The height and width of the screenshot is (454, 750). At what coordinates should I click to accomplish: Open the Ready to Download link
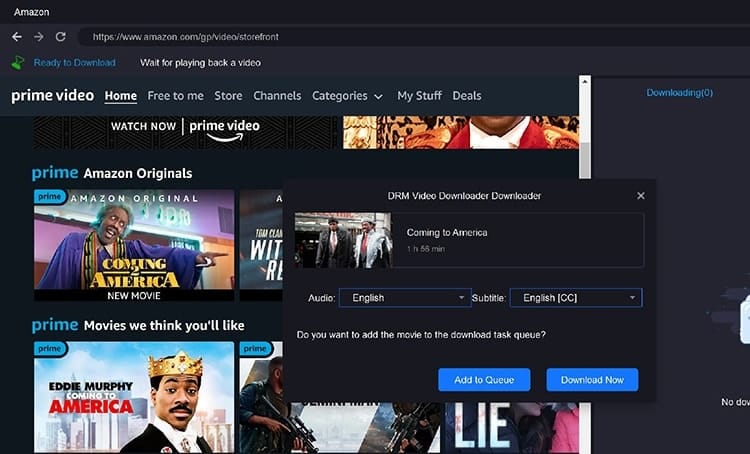coord(75,63)
